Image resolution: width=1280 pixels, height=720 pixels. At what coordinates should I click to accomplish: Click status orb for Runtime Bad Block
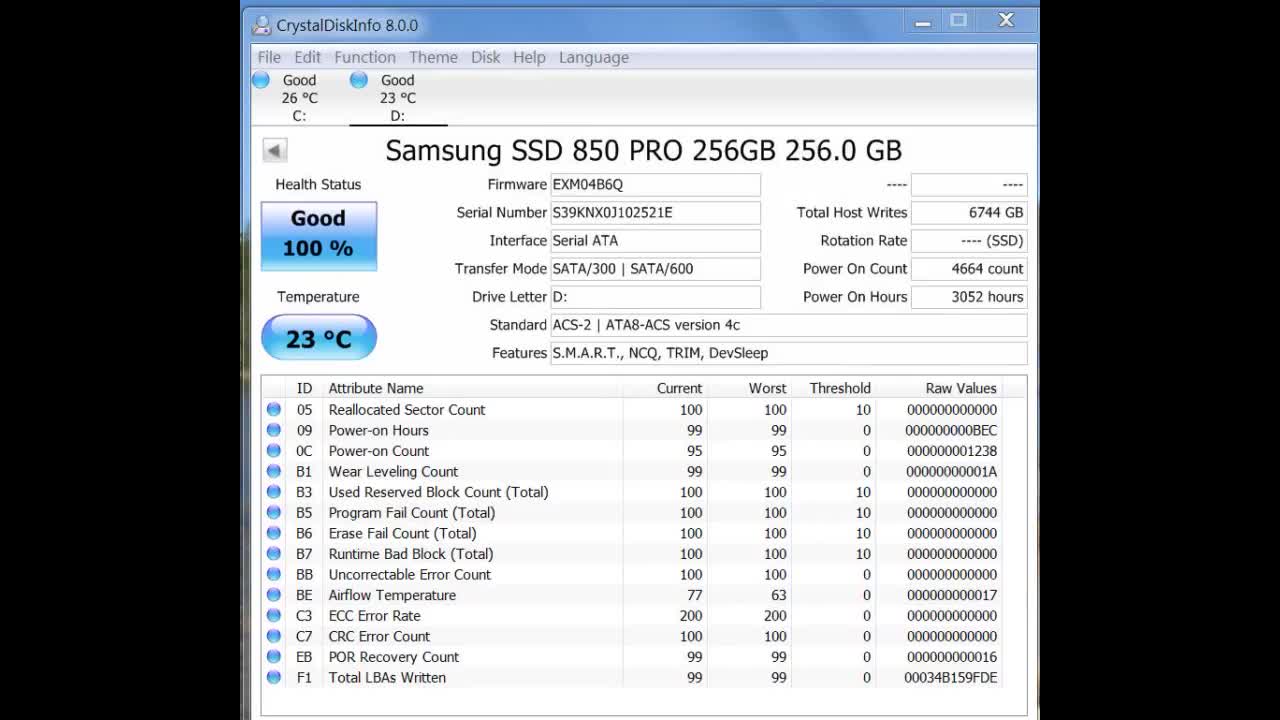click(x=273, y=553)
